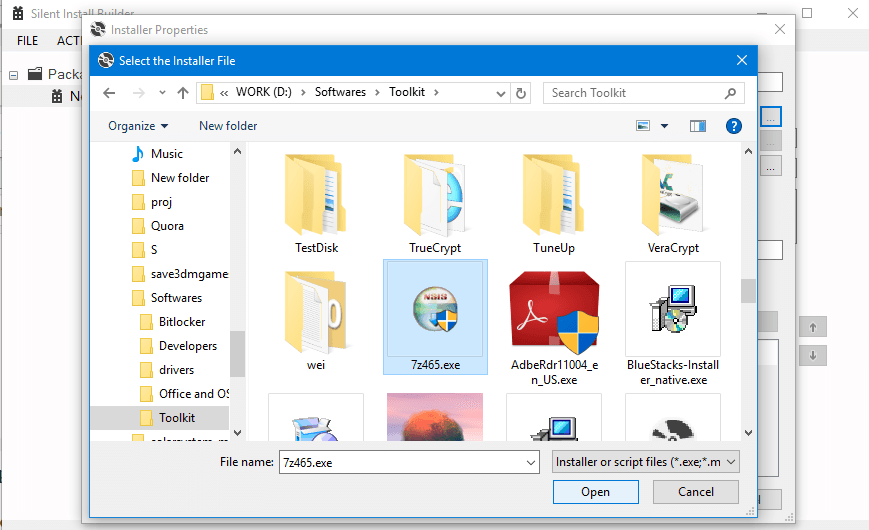The image size is (869, 530).
Task: Refresh the Toolkit folder view
Action: pos(520,93)
